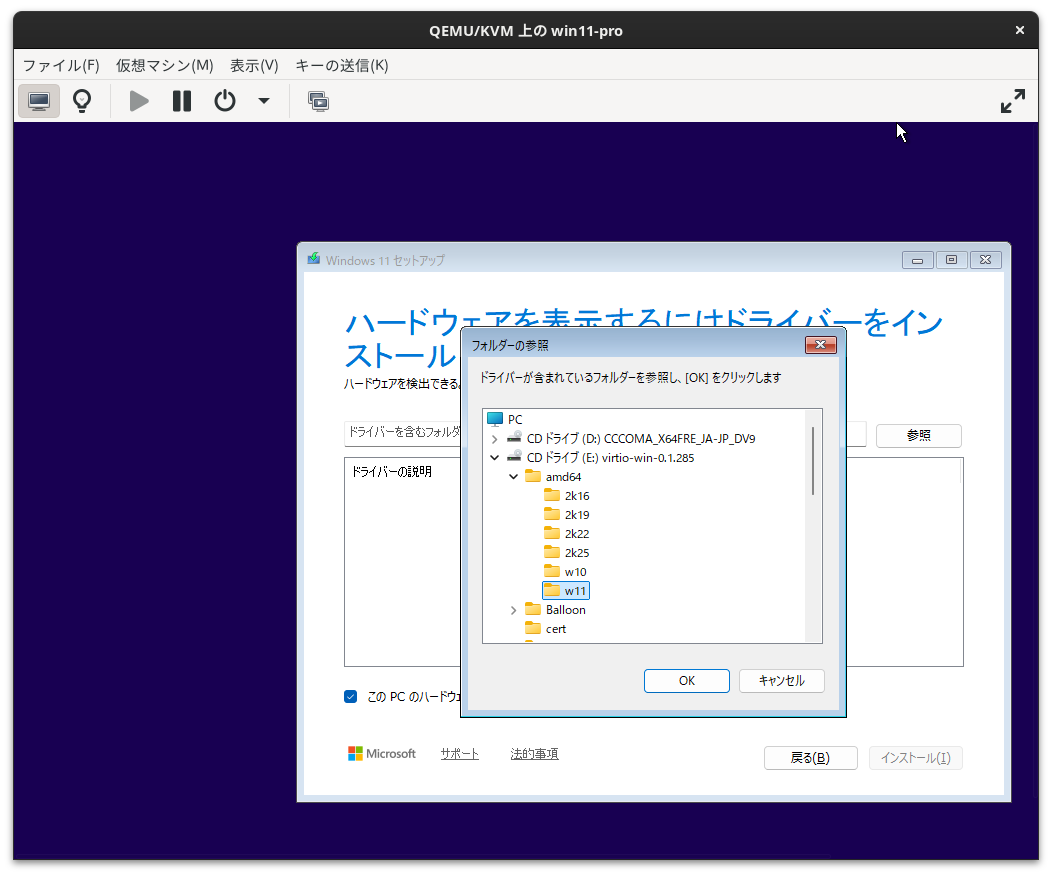1052x876 pixels.
Task: Expand the Balloon folder node
Action: [x=513, y=609]
